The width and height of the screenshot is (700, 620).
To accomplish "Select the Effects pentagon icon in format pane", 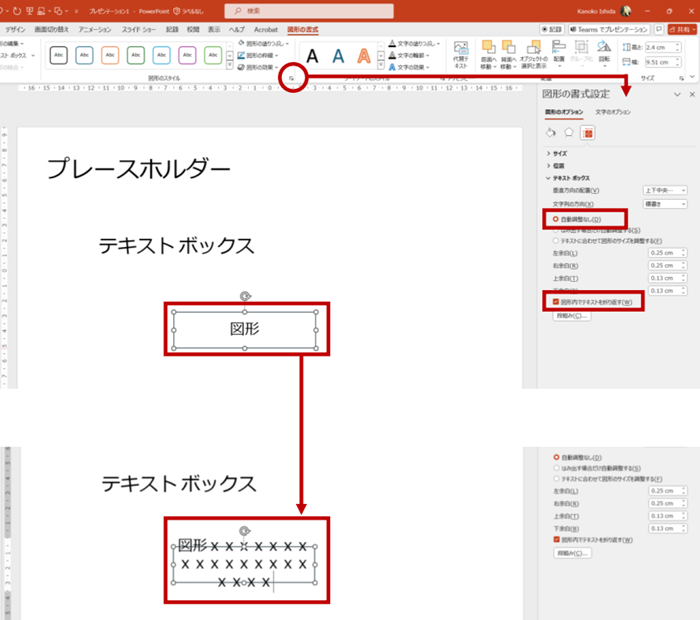I will click(x=568, y=131).
